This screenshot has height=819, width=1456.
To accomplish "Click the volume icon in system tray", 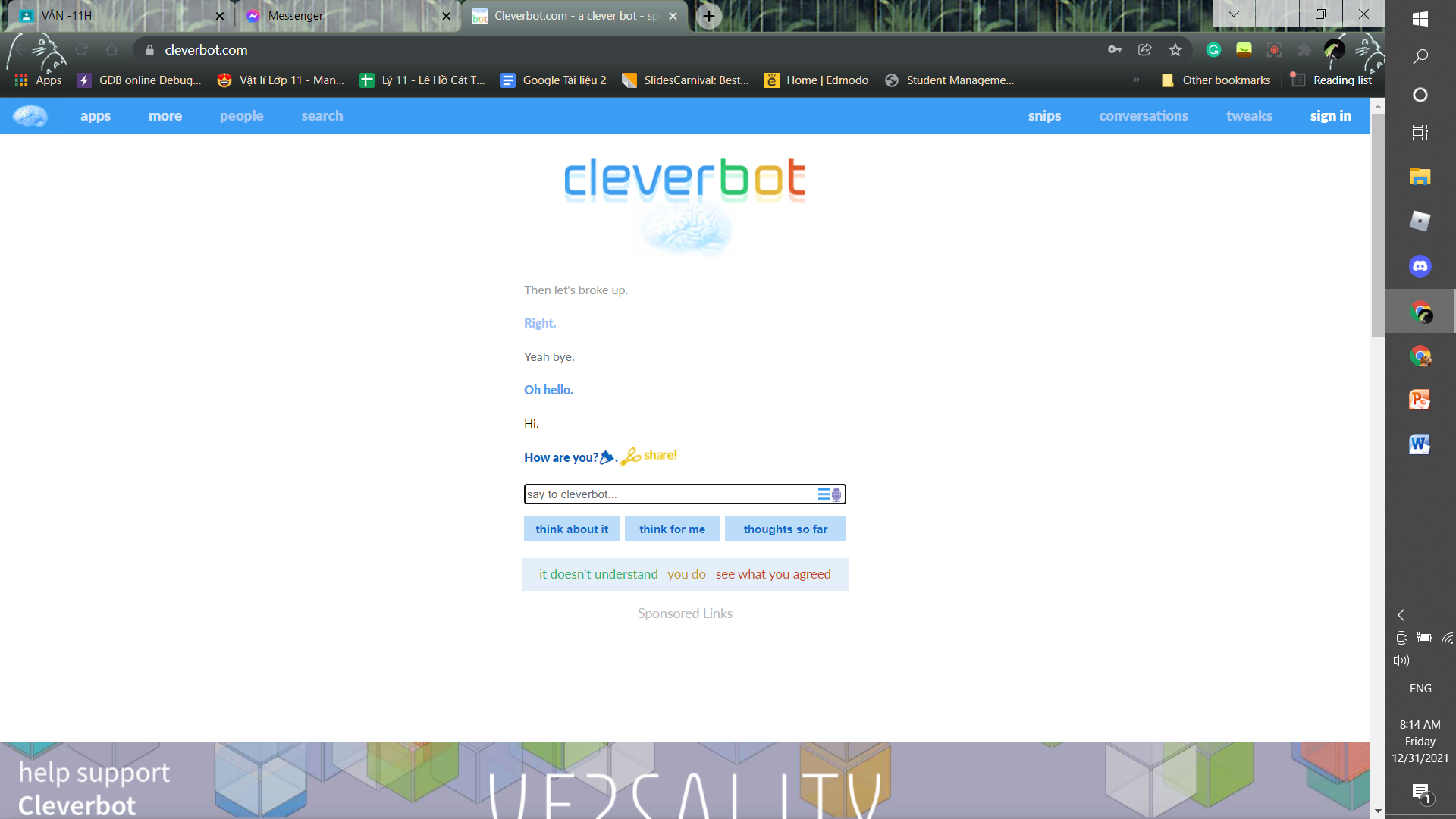I will tap(1401, 661).
